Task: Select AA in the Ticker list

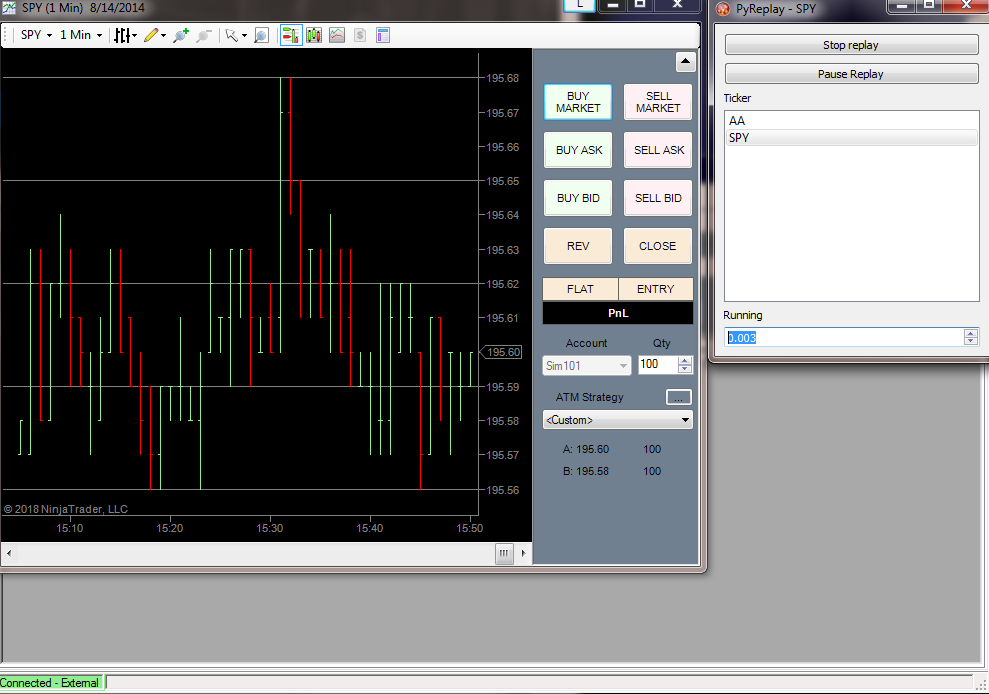Action: pos(851,121)
